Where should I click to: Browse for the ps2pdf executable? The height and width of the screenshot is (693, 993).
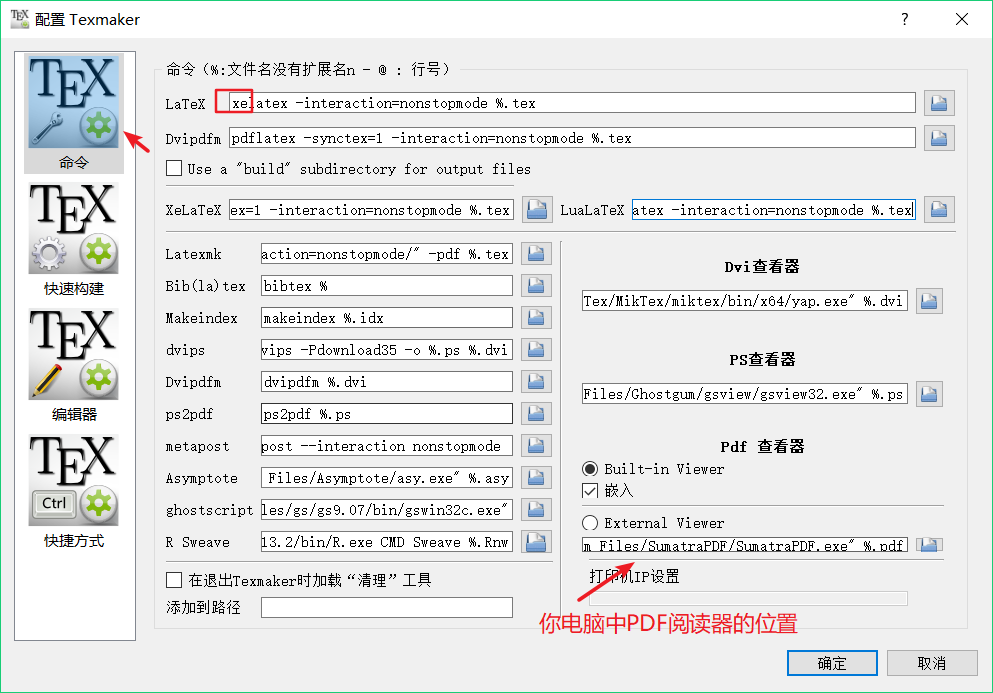coord(536,414)
